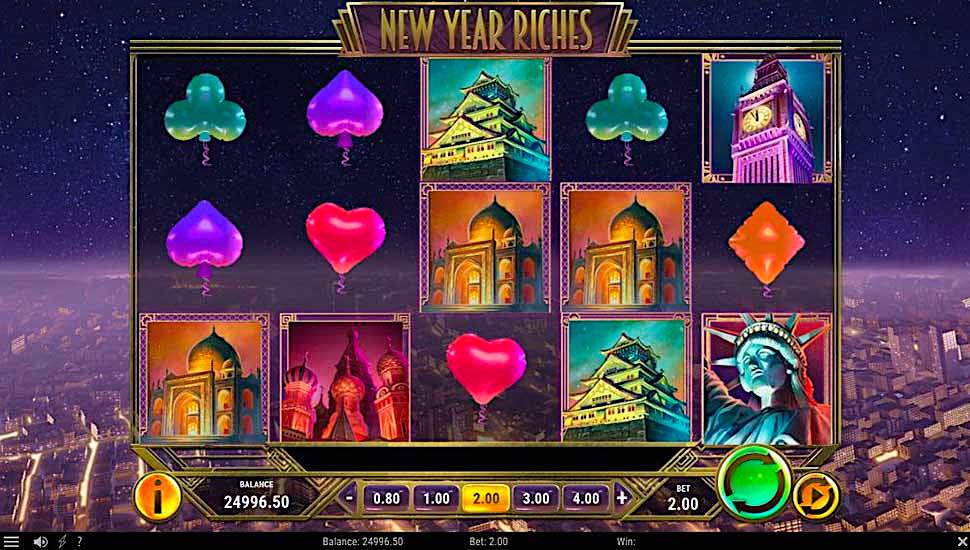Open the orange info paytable button
970x550 pixels.
(x=157, y=496)
